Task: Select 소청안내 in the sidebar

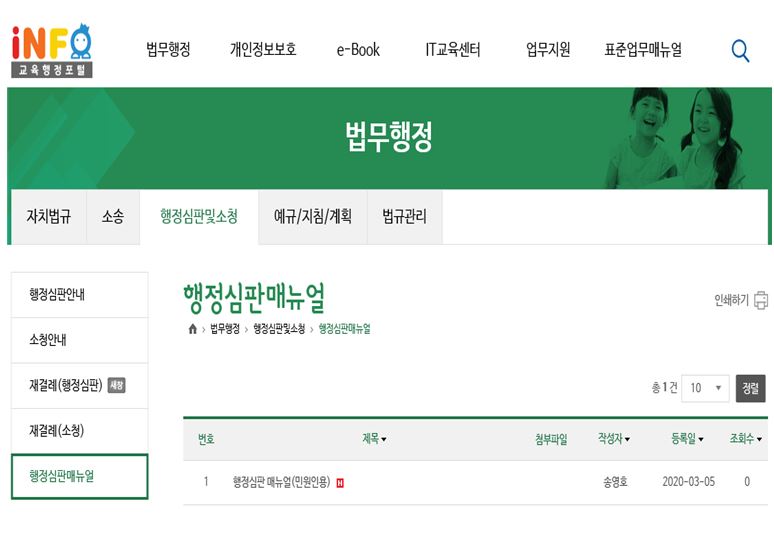Action: [x=79, y=340]
